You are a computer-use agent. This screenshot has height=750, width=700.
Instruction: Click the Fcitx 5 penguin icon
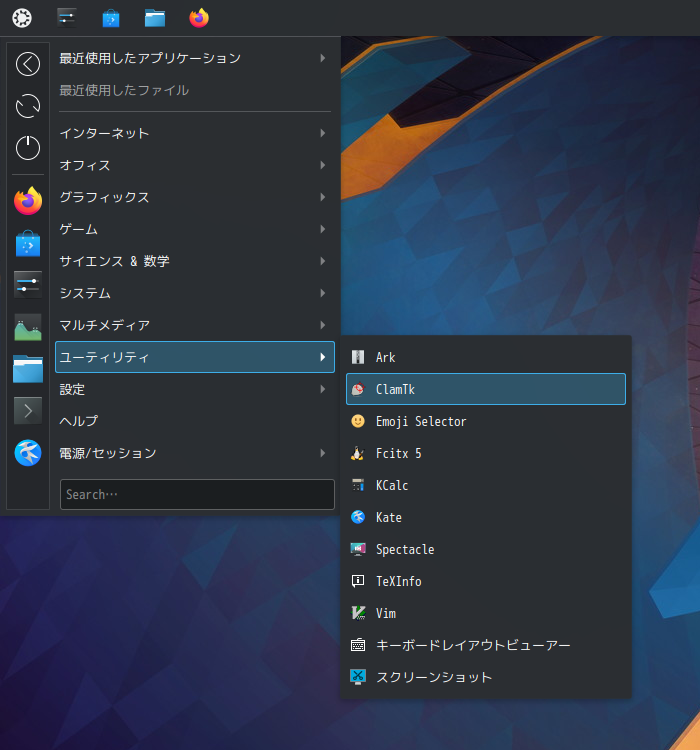pyautogui.click(x=358, y=453)
